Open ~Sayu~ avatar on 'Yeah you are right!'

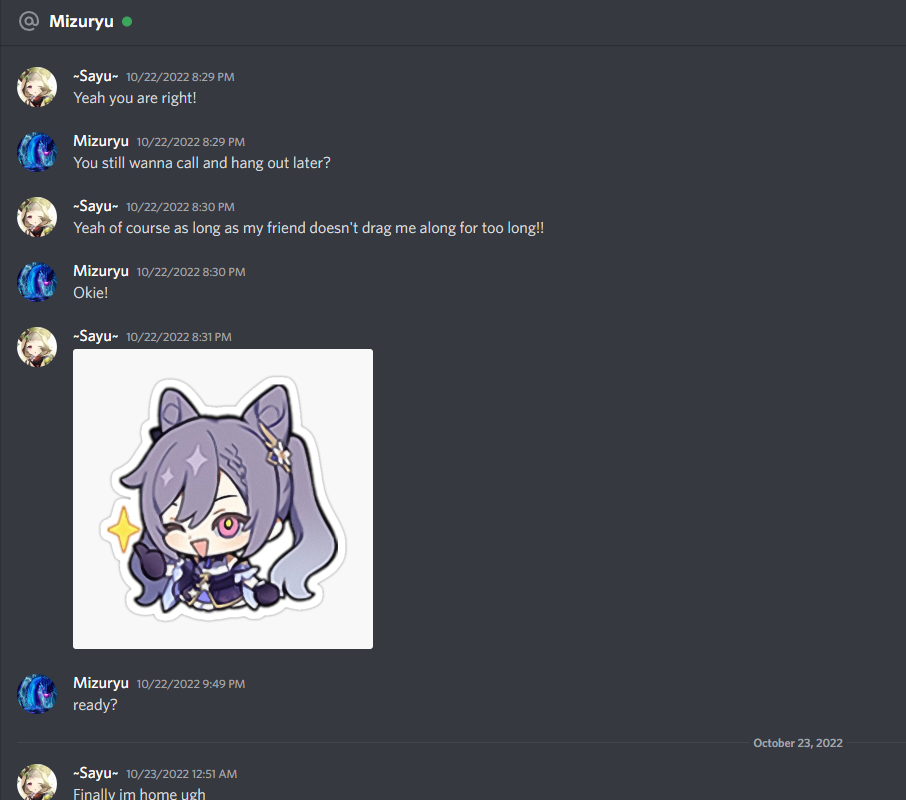click(x=37, y=87)
